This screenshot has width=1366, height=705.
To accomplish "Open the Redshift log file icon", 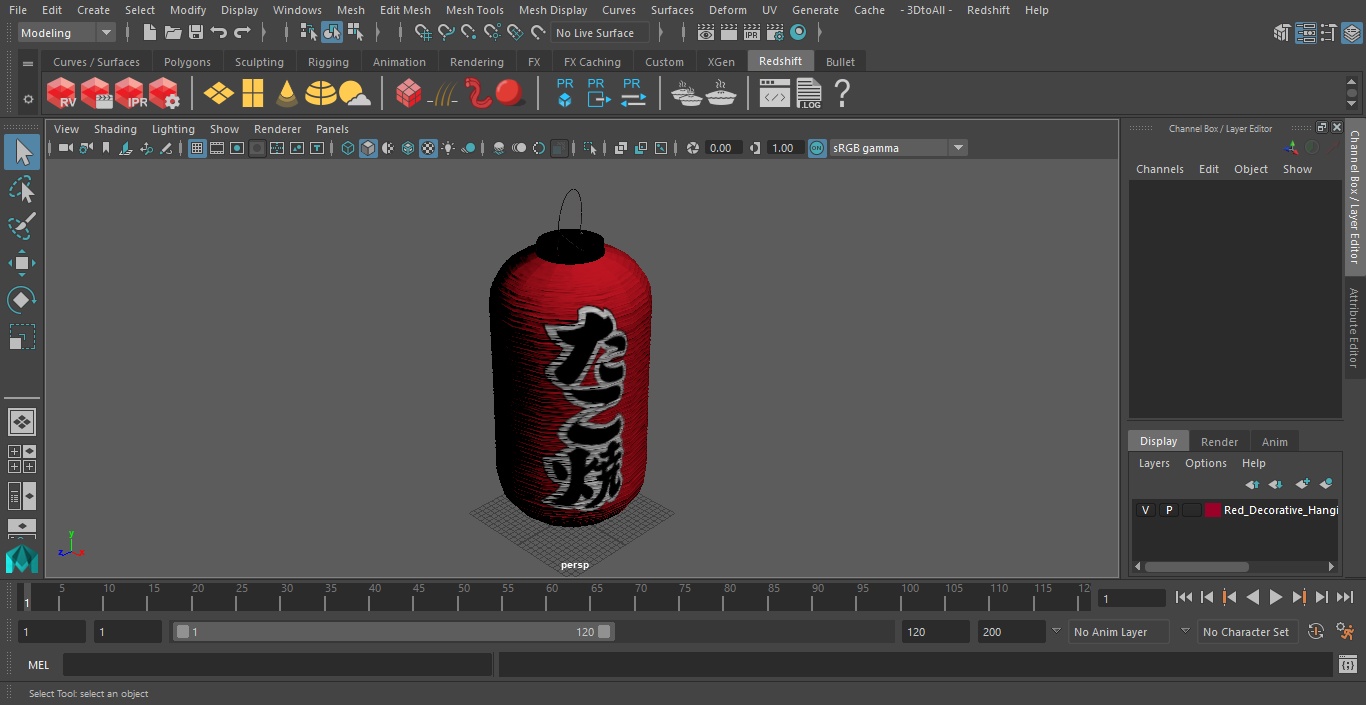I will 809,94.
